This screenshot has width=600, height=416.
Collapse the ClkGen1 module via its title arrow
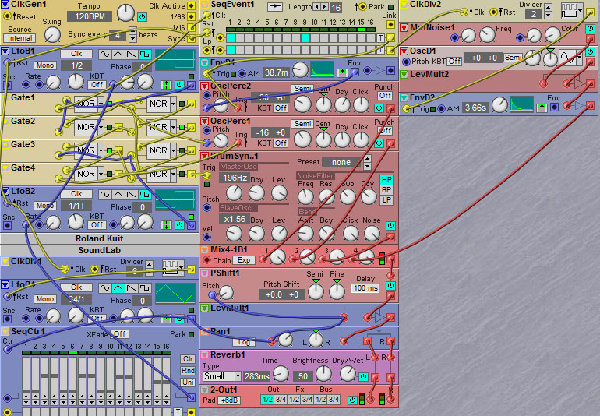5,5
